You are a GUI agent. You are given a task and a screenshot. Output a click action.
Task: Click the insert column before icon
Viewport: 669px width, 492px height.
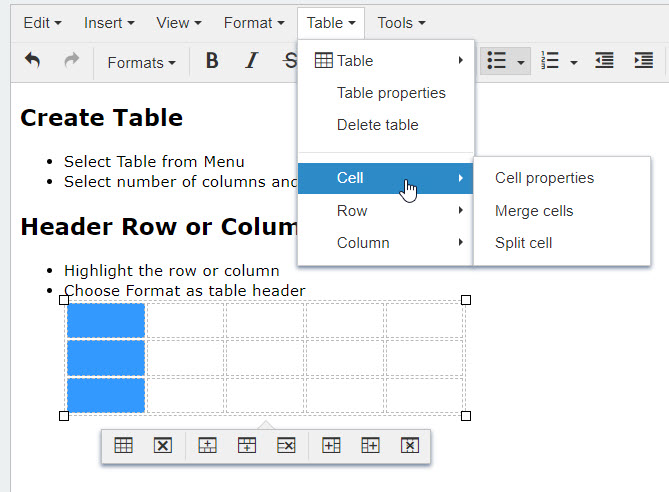332,446
